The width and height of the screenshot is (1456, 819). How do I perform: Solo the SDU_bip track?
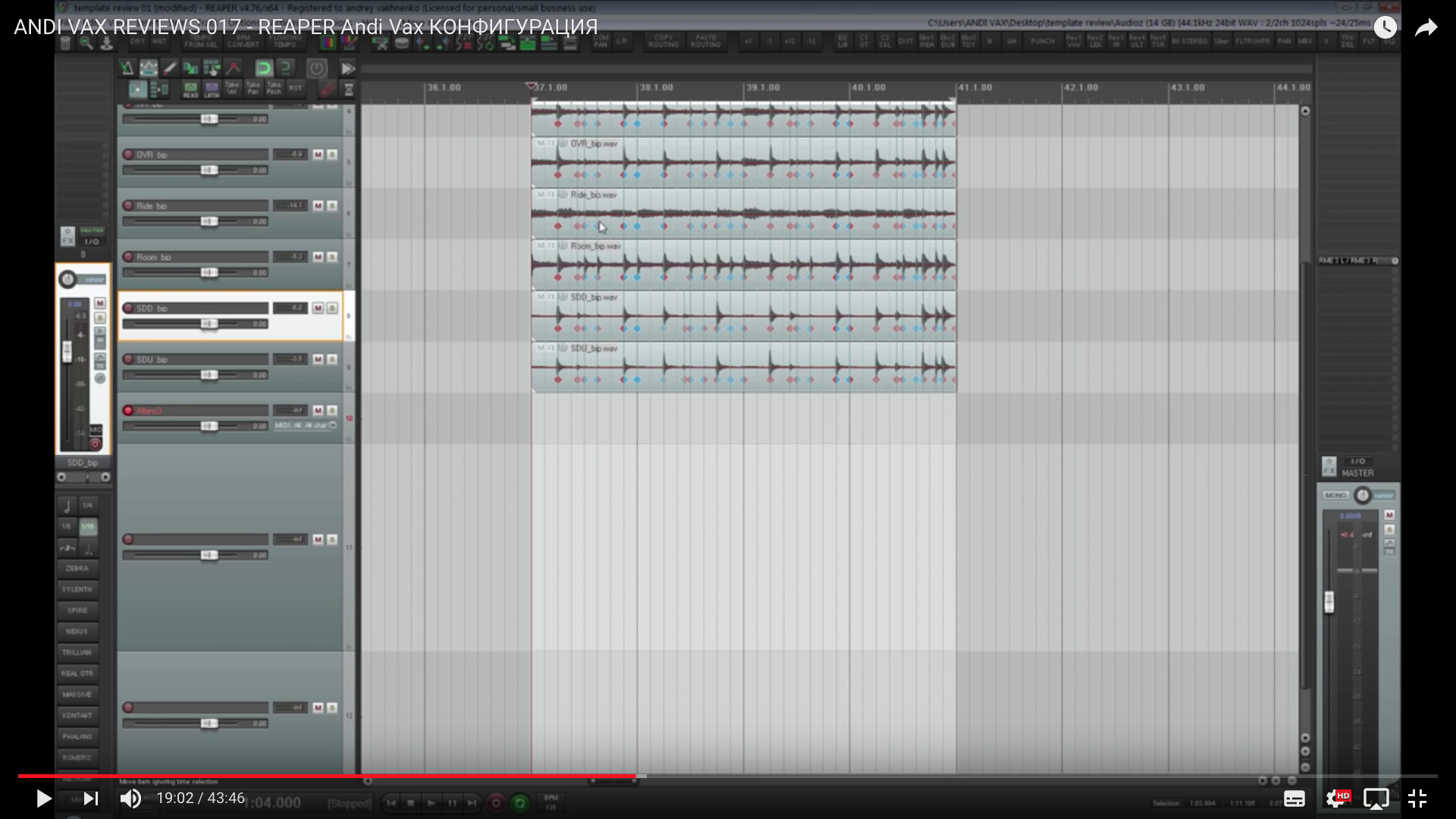pyautogui.click(x=332, y=359)
